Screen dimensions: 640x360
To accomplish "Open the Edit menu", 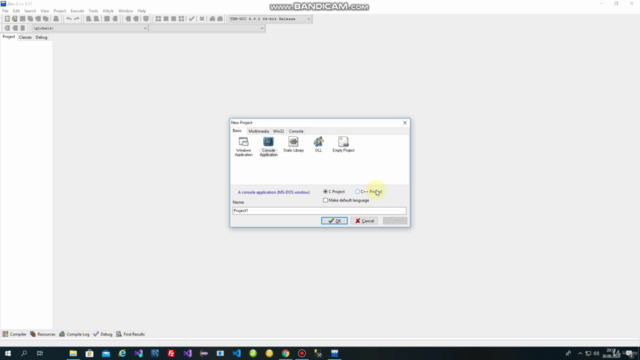I will coord(16,11).
